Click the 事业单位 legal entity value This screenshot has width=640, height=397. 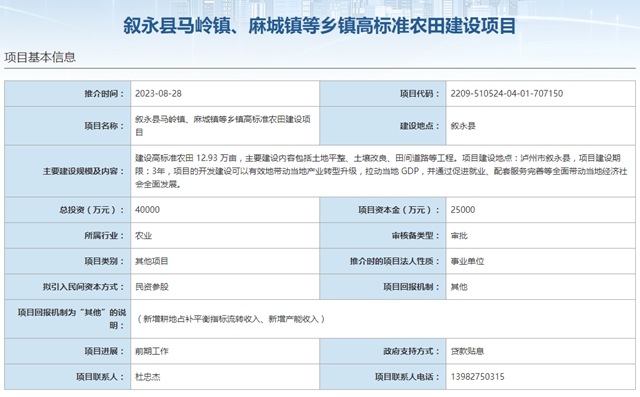point(467,261)
